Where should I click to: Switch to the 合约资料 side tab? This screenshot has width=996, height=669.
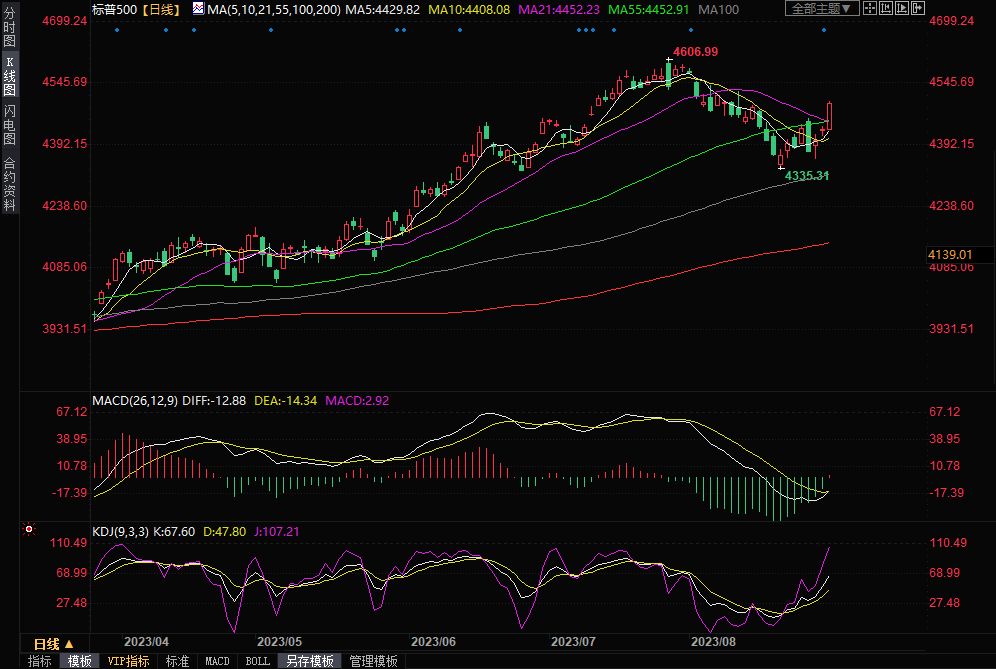9,183
